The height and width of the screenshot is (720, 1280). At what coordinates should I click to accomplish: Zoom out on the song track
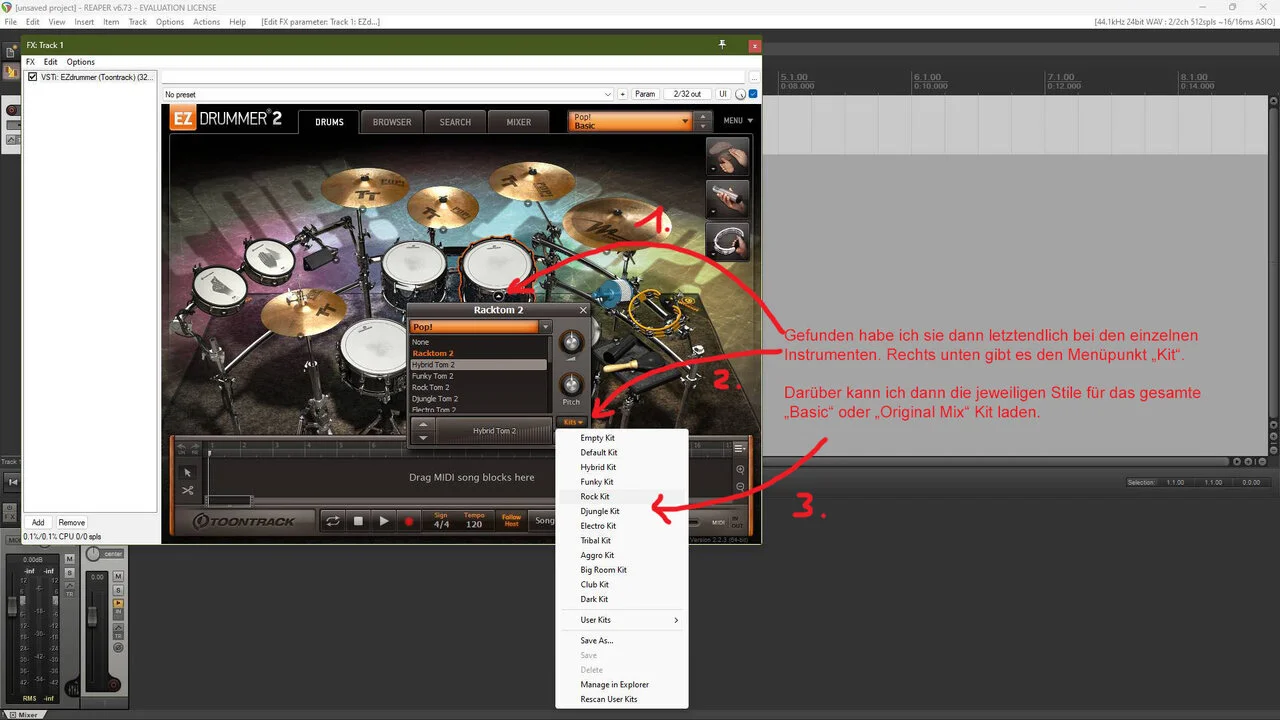(x=740, y=487)
